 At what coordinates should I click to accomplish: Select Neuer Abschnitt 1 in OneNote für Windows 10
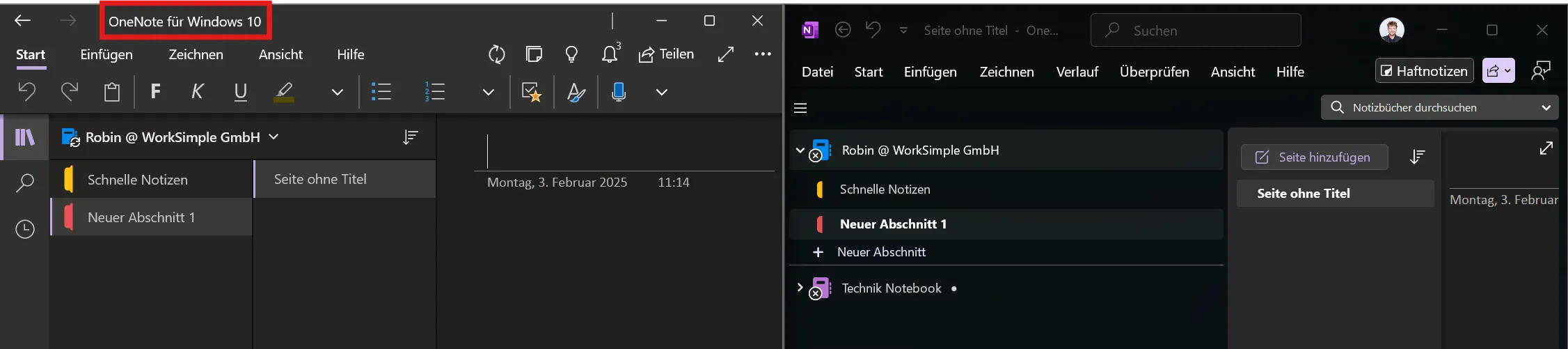point(151,217)
